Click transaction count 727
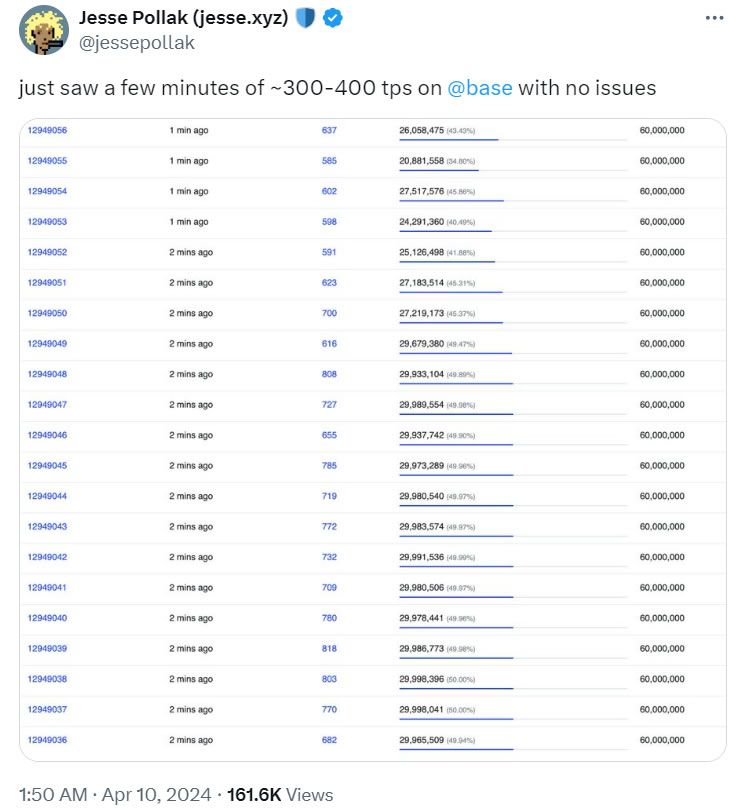This screenshot has width=744, height=810. click(329, 404)
